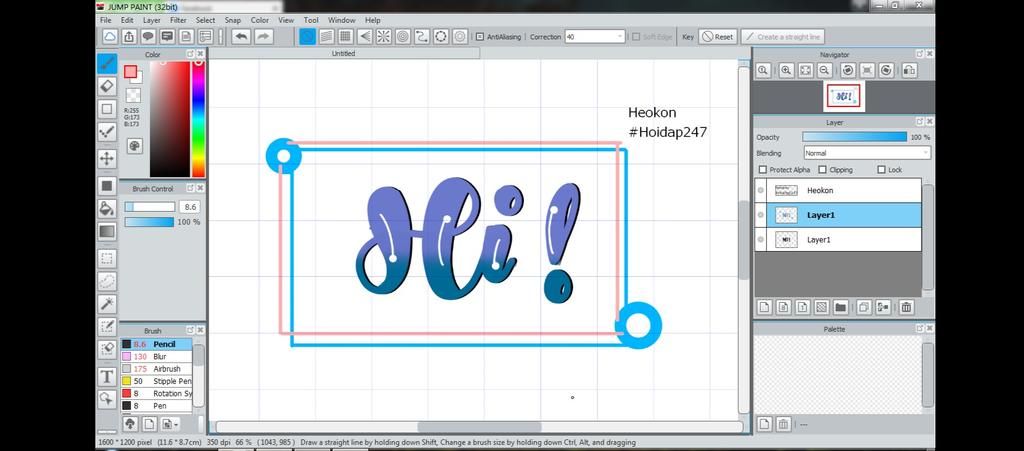Select the Heokon layer row
1024x451 pixels.
[838, 191]
